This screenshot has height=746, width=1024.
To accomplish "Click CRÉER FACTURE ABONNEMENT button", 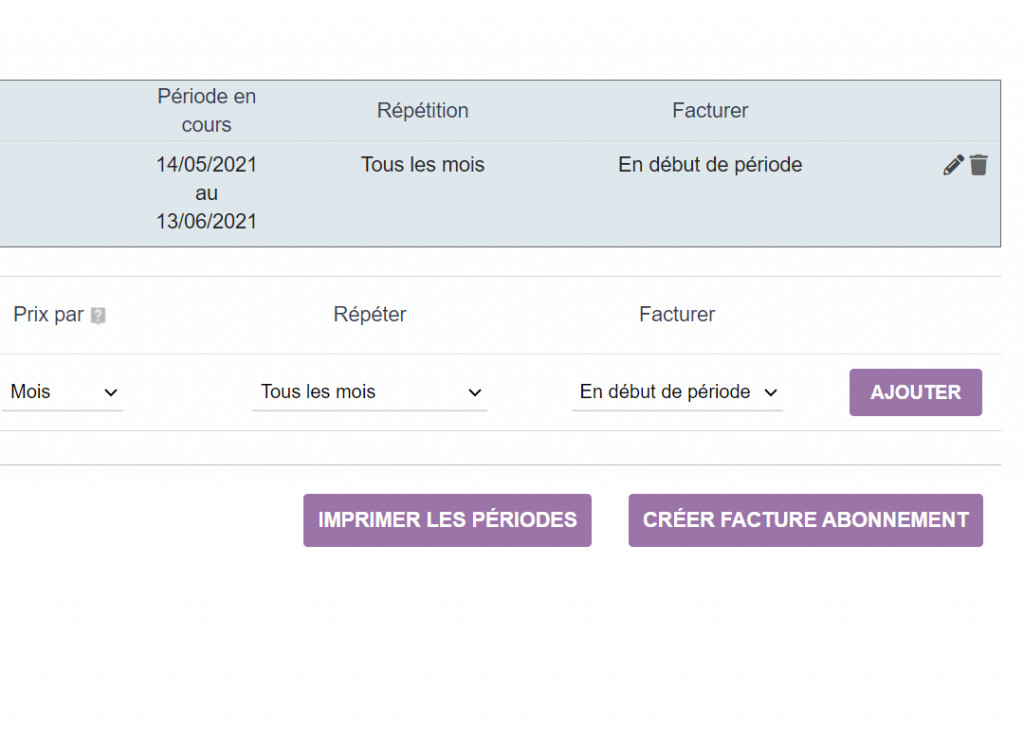I will pyautogui.click(x=805, y=520).
